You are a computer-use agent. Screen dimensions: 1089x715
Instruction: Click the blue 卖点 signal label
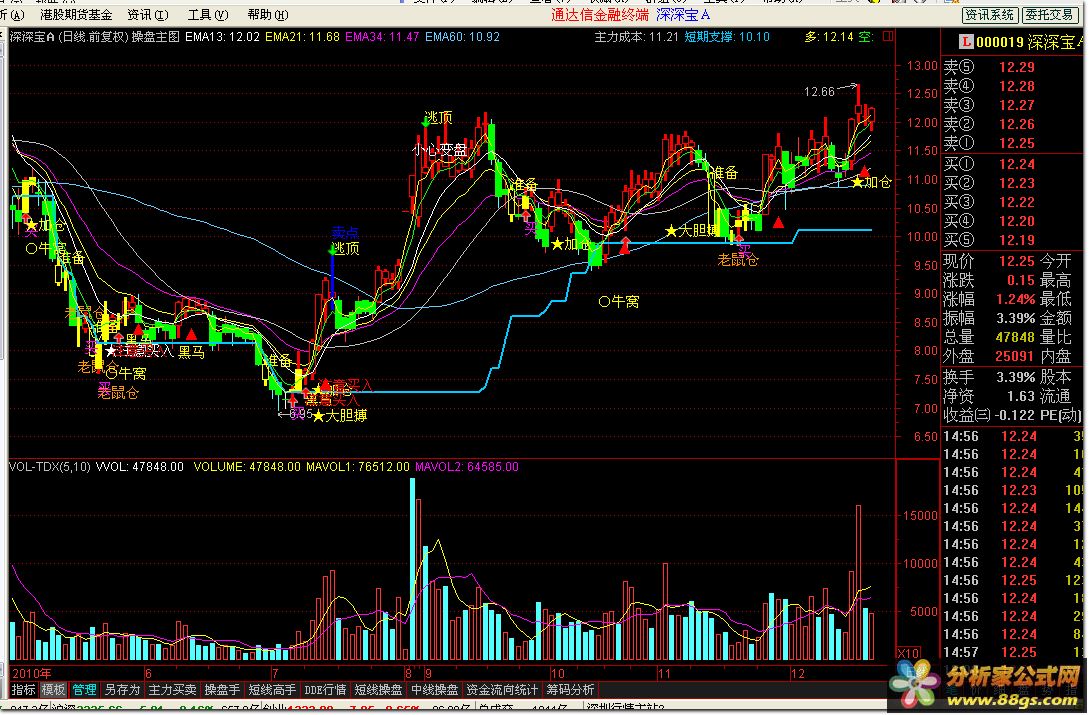point(345,232)
